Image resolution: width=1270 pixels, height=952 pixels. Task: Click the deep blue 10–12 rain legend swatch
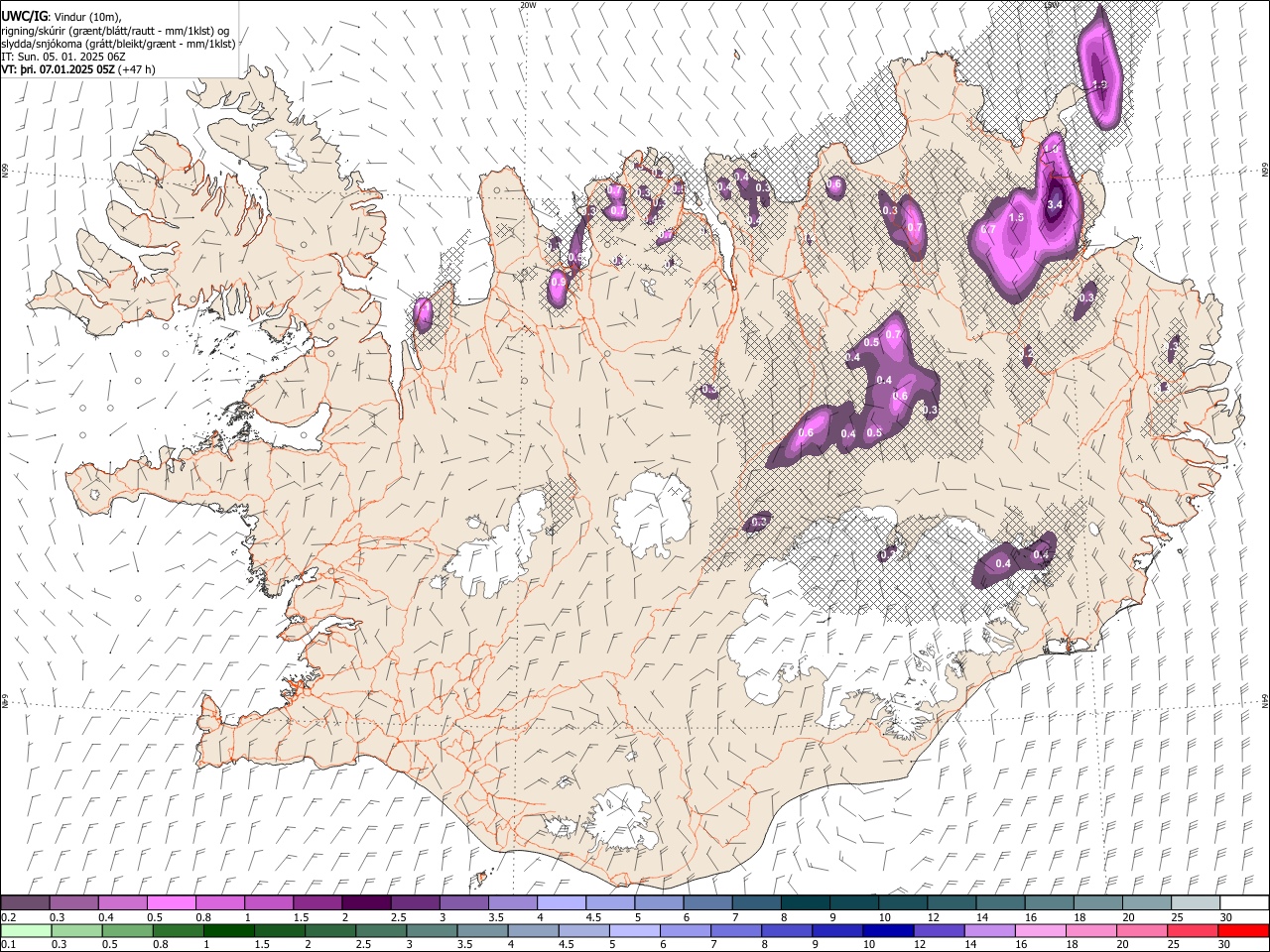tap(888, 930)
